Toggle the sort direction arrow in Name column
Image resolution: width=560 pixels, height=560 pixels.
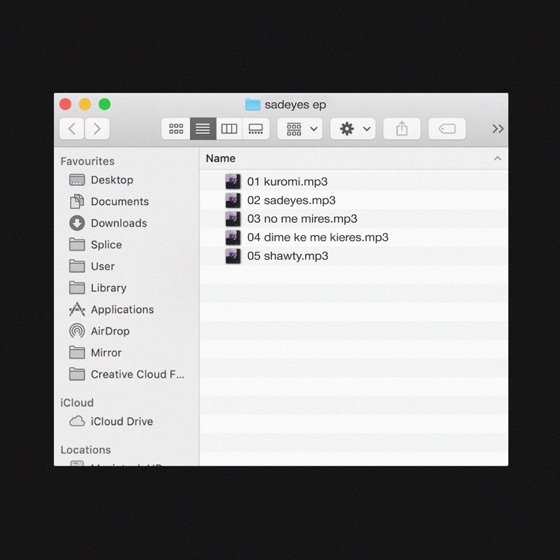497,158
